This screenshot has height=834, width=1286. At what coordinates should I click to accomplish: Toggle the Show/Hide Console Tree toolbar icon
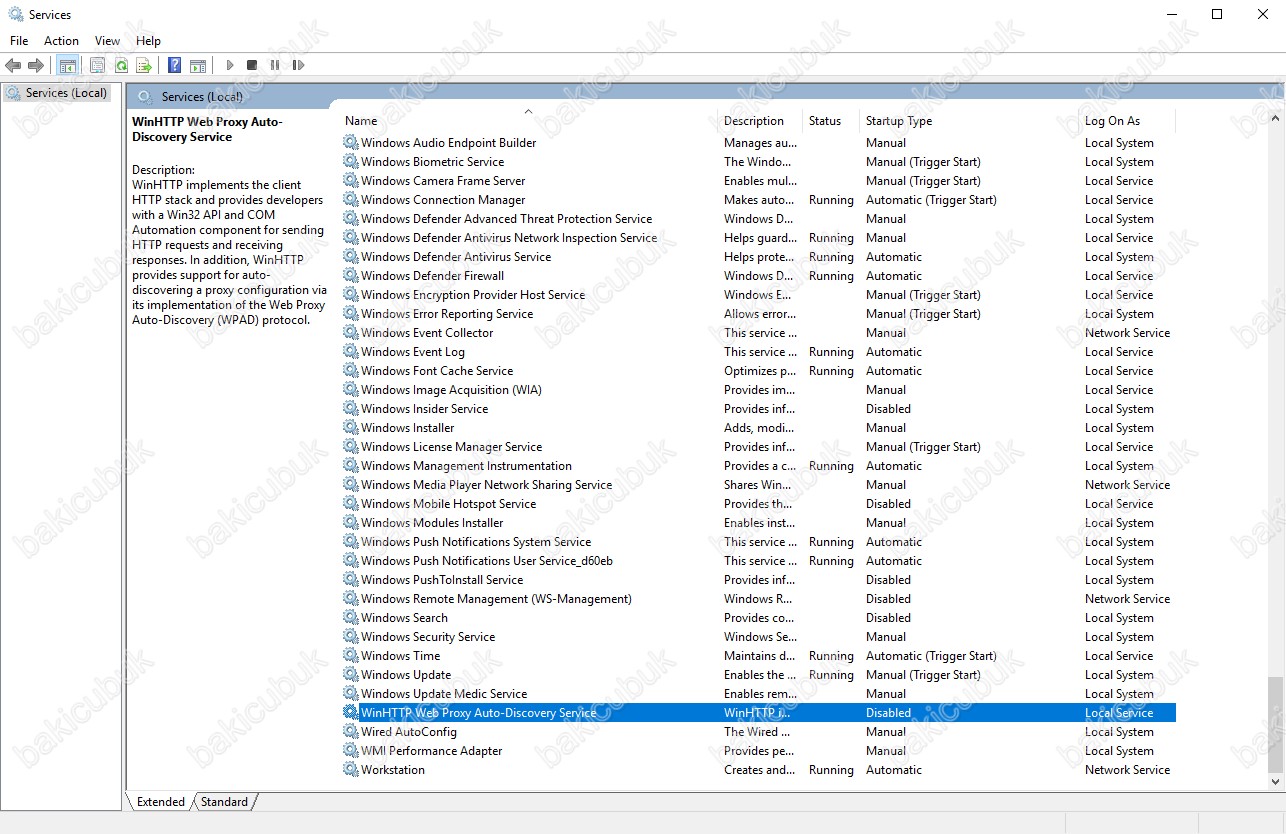pos(68,65)
